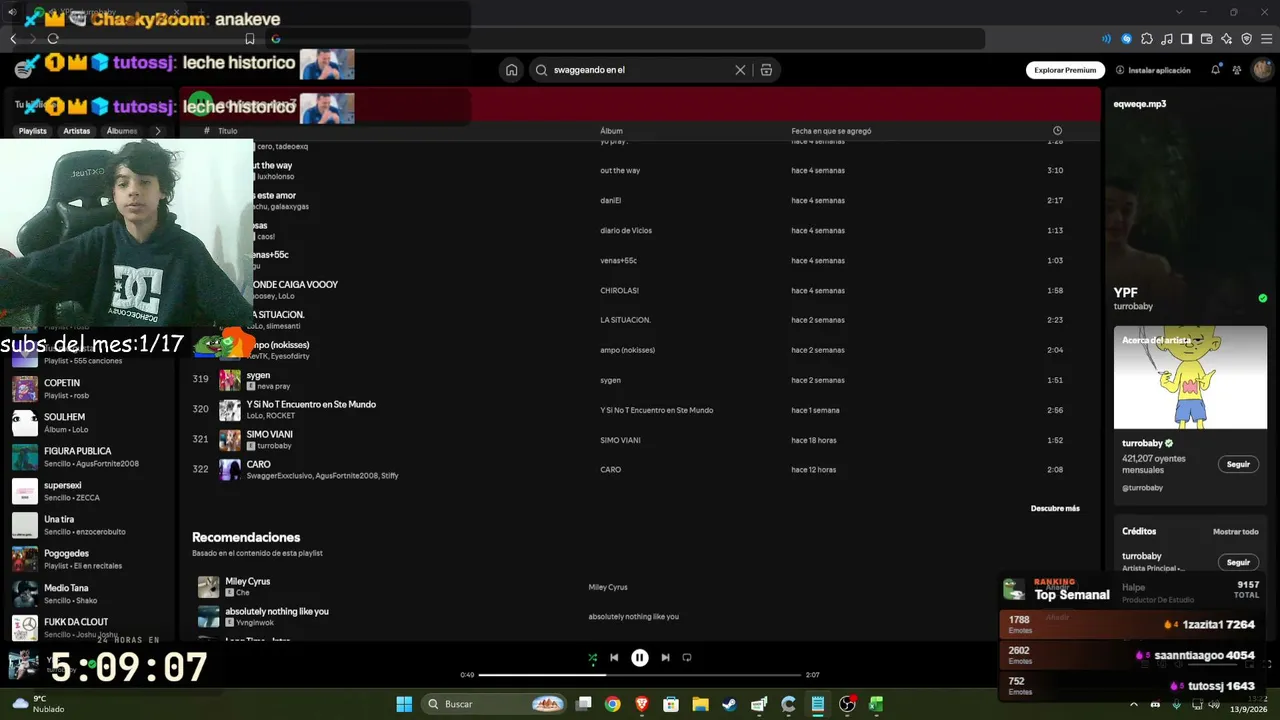Focus the search box containing 'swaggeando en el'
Viewport: 1280px width, 720px height.
coord(640,70)
